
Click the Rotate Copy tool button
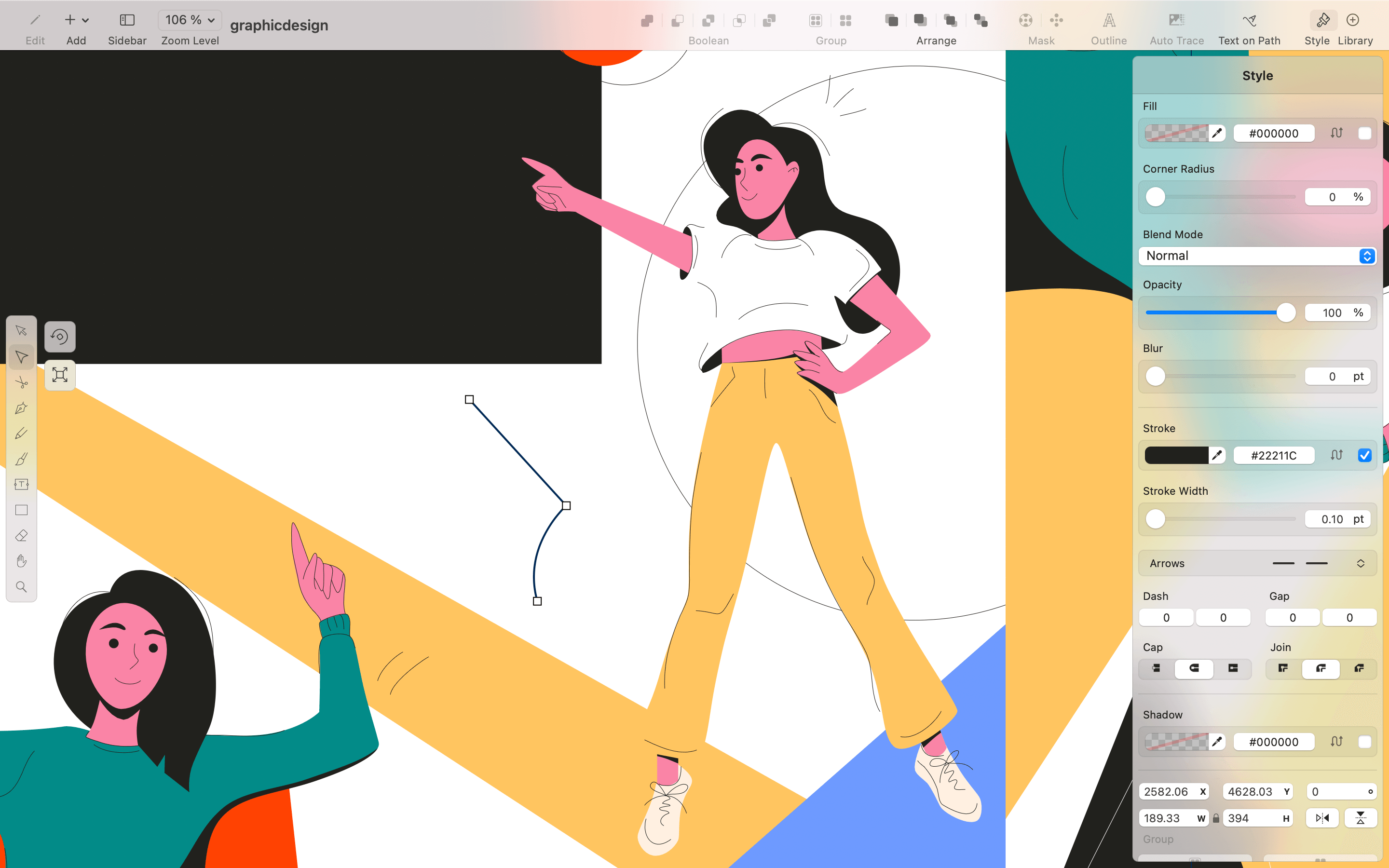(x=60, y=337)
